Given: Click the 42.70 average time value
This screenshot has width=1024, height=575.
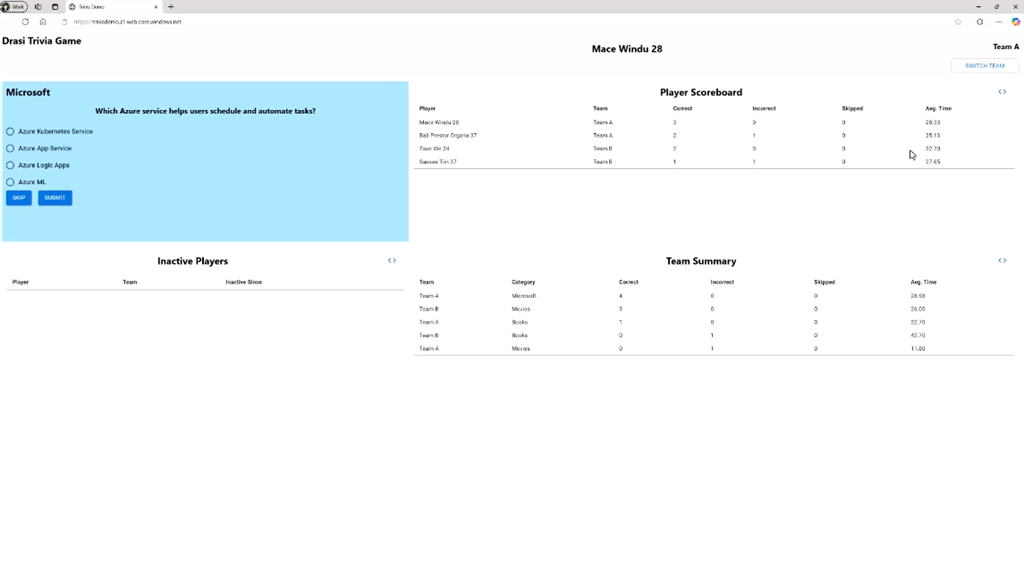Looking at the screenshot, I should 918,335.
